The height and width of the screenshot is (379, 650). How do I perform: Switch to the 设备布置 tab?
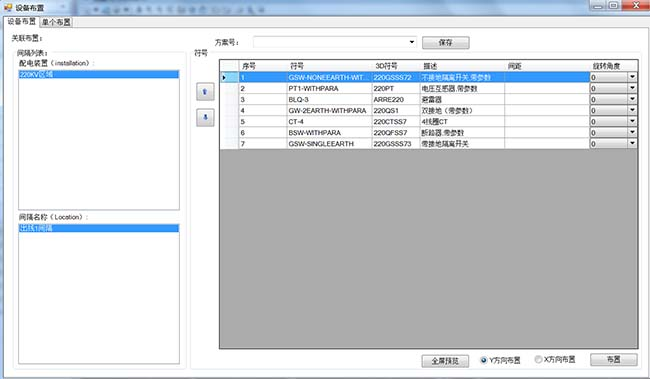click(x=21, y=22)
